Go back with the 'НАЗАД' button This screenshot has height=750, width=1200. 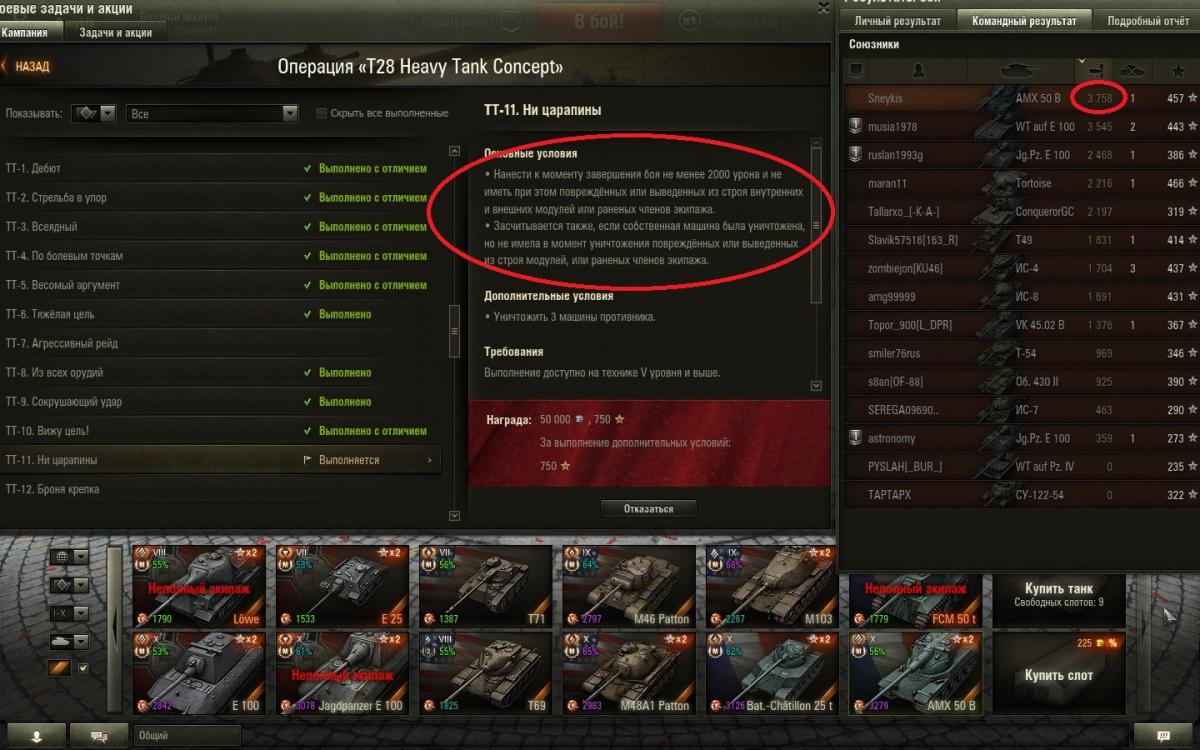tap(27, 67)
